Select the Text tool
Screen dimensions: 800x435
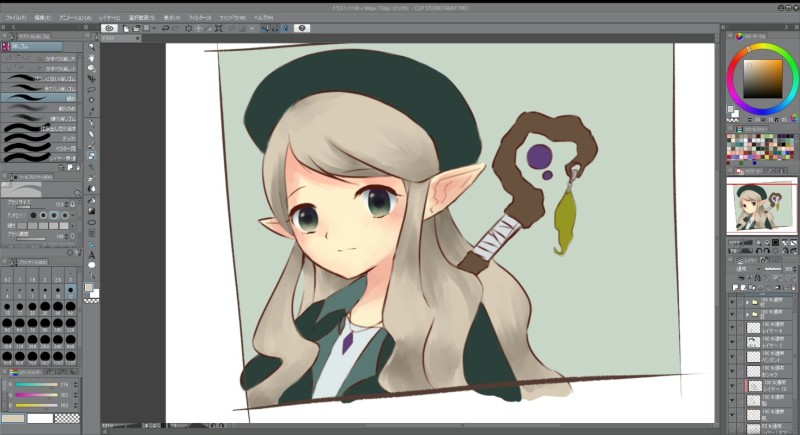(x=92, y=254)
